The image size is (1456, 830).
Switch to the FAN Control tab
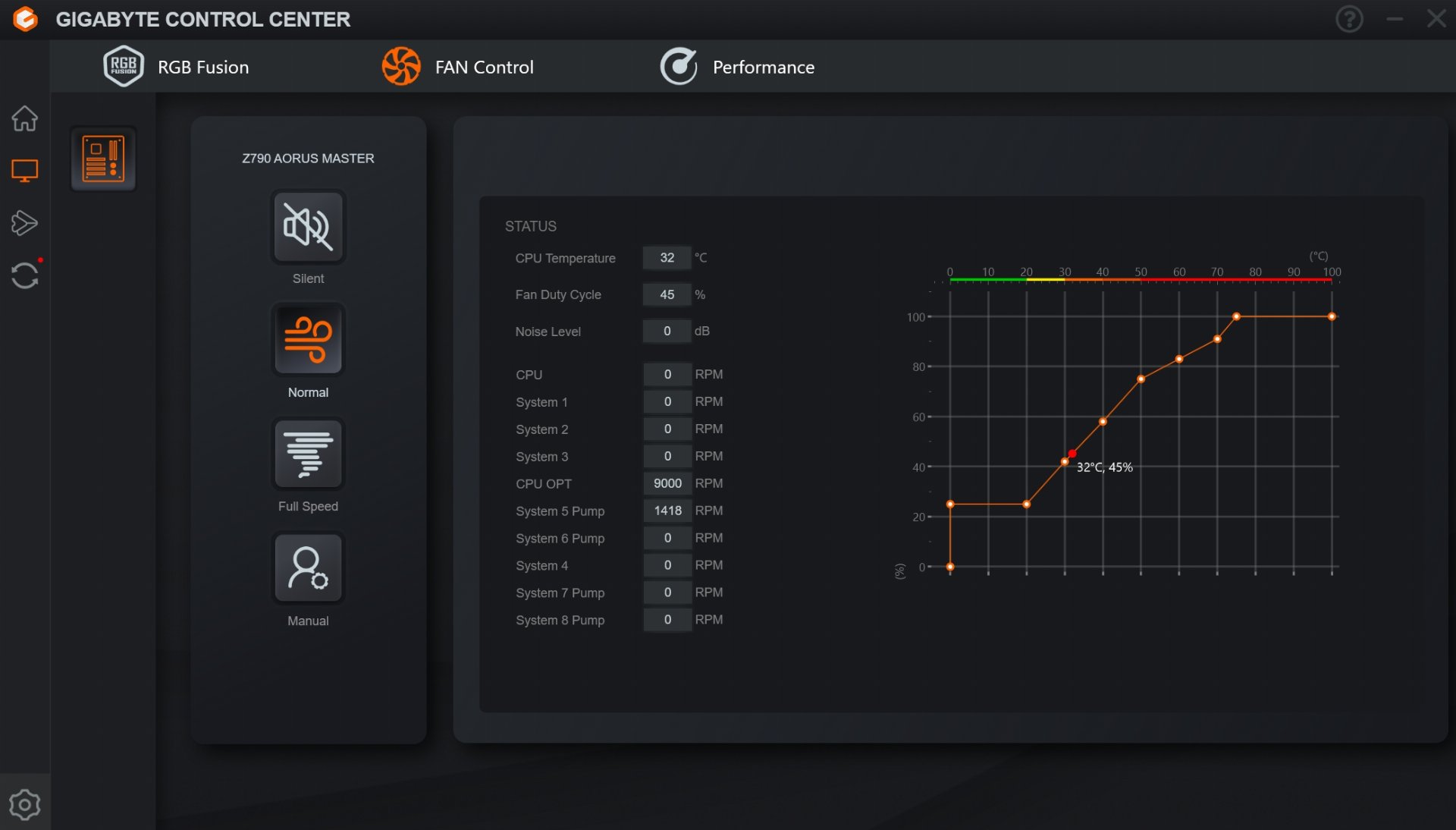coord(457,67)
